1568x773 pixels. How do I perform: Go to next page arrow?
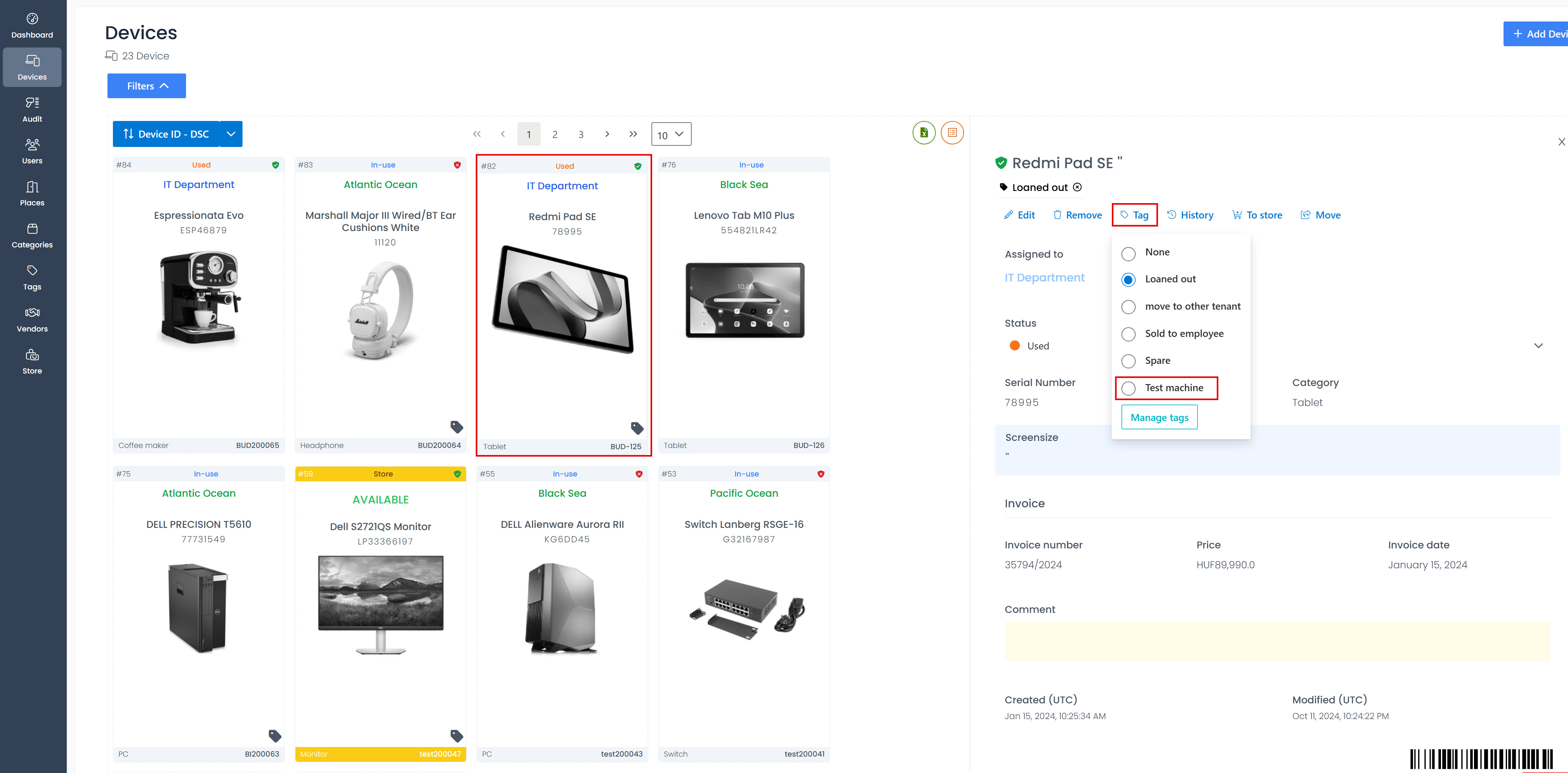(x=607, y=134)
